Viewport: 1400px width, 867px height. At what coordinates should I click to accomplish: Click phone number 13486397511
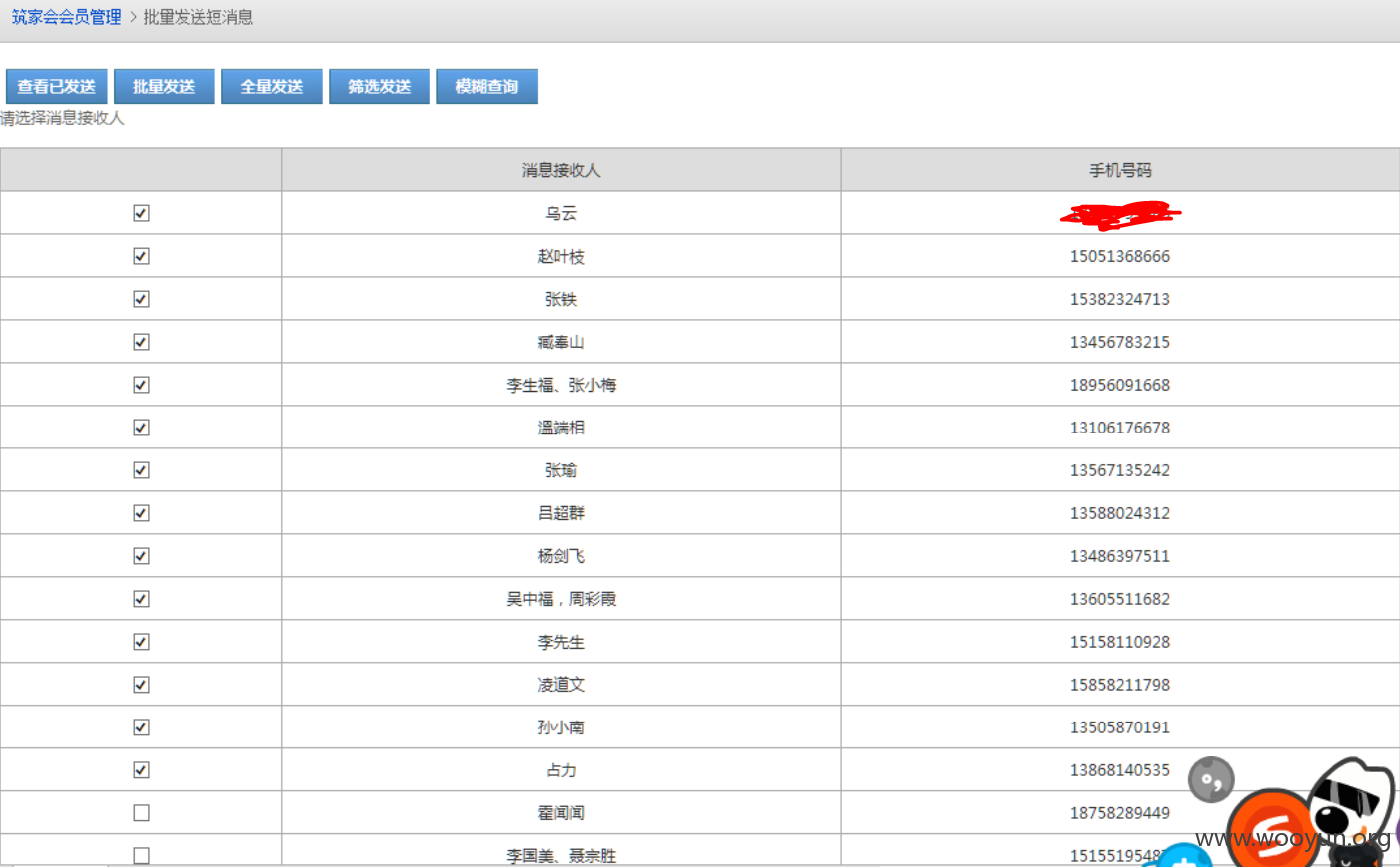[1120, 556]
